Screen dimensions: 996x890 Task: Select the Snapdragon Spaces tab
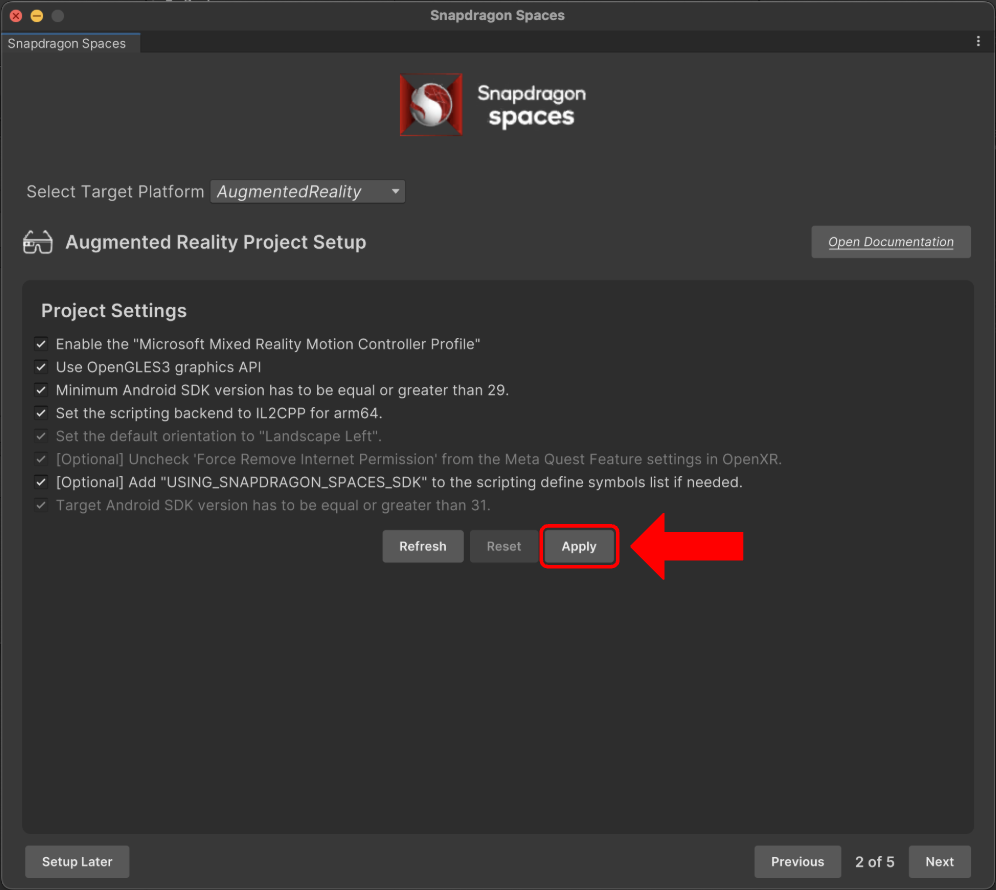(70, 43)
